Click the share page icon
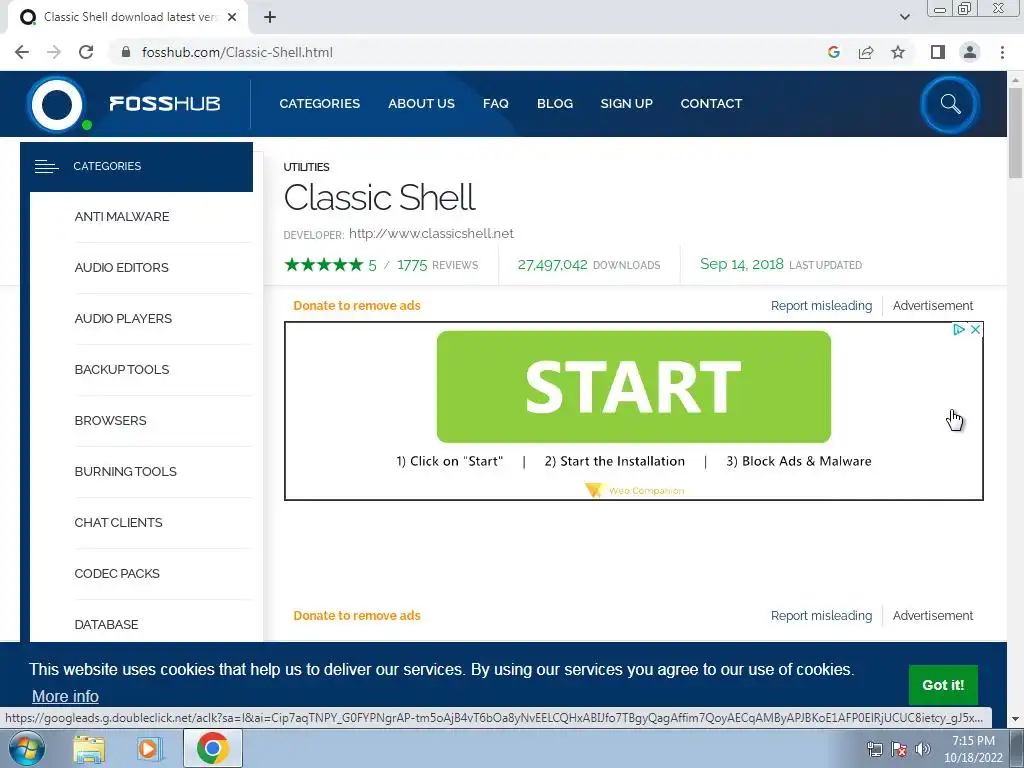The image size is (1024, 768). 866,52
